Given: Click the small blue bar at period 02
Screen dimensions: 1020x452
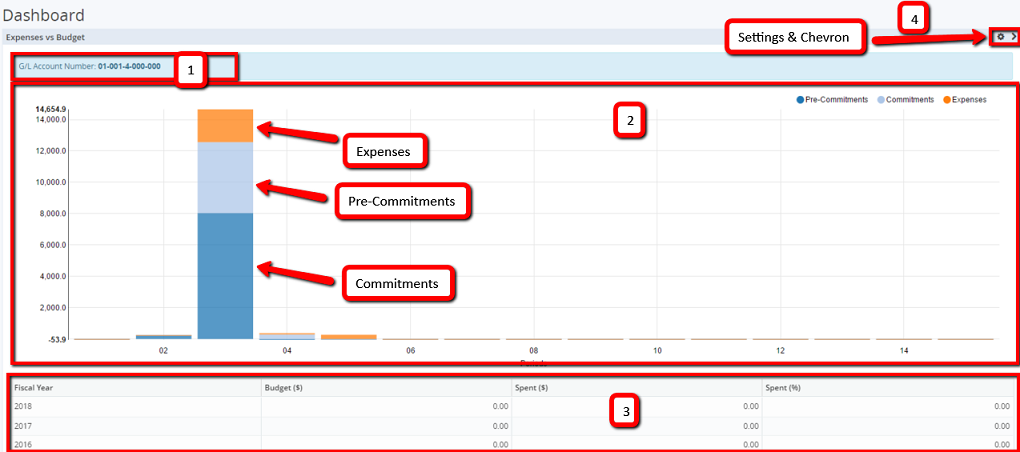Looking at the screenshot, I should click(163, 337).
